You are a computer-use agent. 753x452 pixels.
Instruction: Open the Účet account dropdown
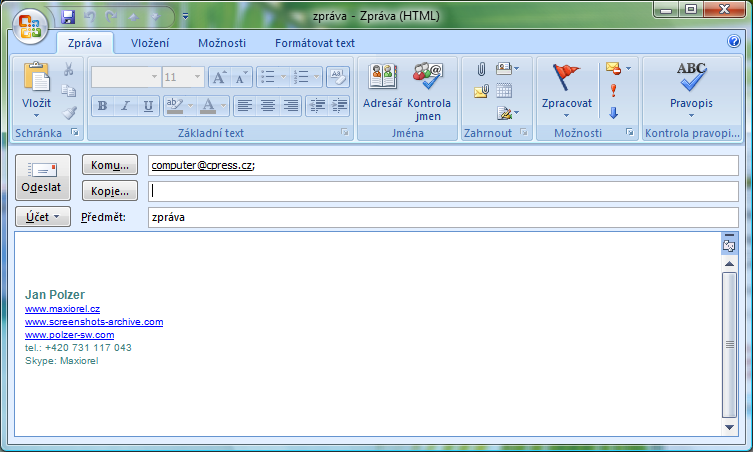pyautogui.click(x=43, y=217)
